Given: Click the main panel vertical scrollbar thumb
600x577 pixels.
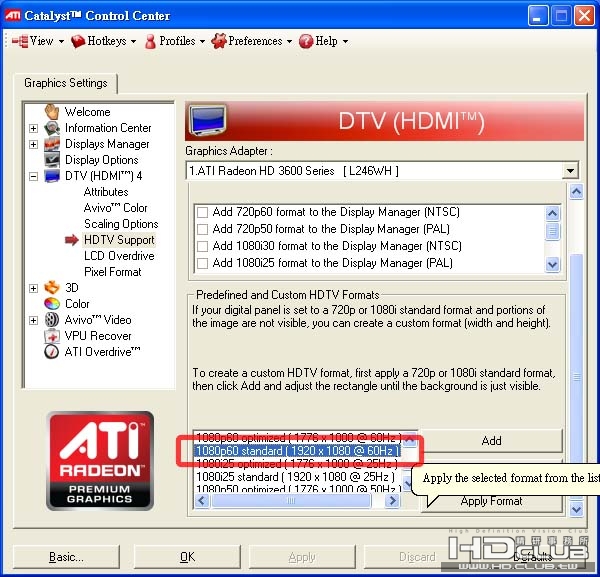Looking at the screenshot, I should pyautogui.click(x=576, y=377).
